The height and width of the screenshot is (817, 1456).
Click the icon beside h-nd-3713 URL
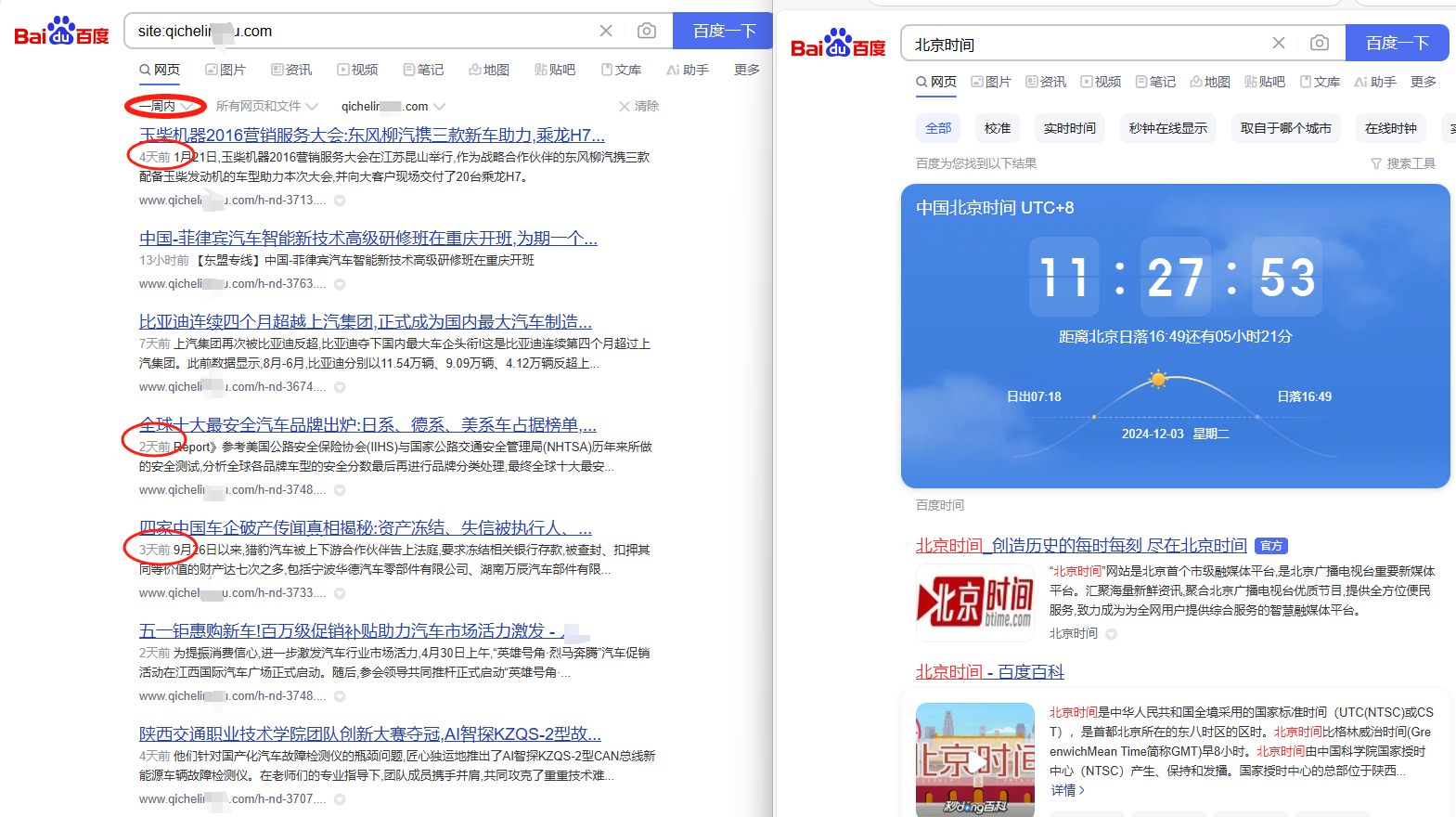tap(340, 201)
